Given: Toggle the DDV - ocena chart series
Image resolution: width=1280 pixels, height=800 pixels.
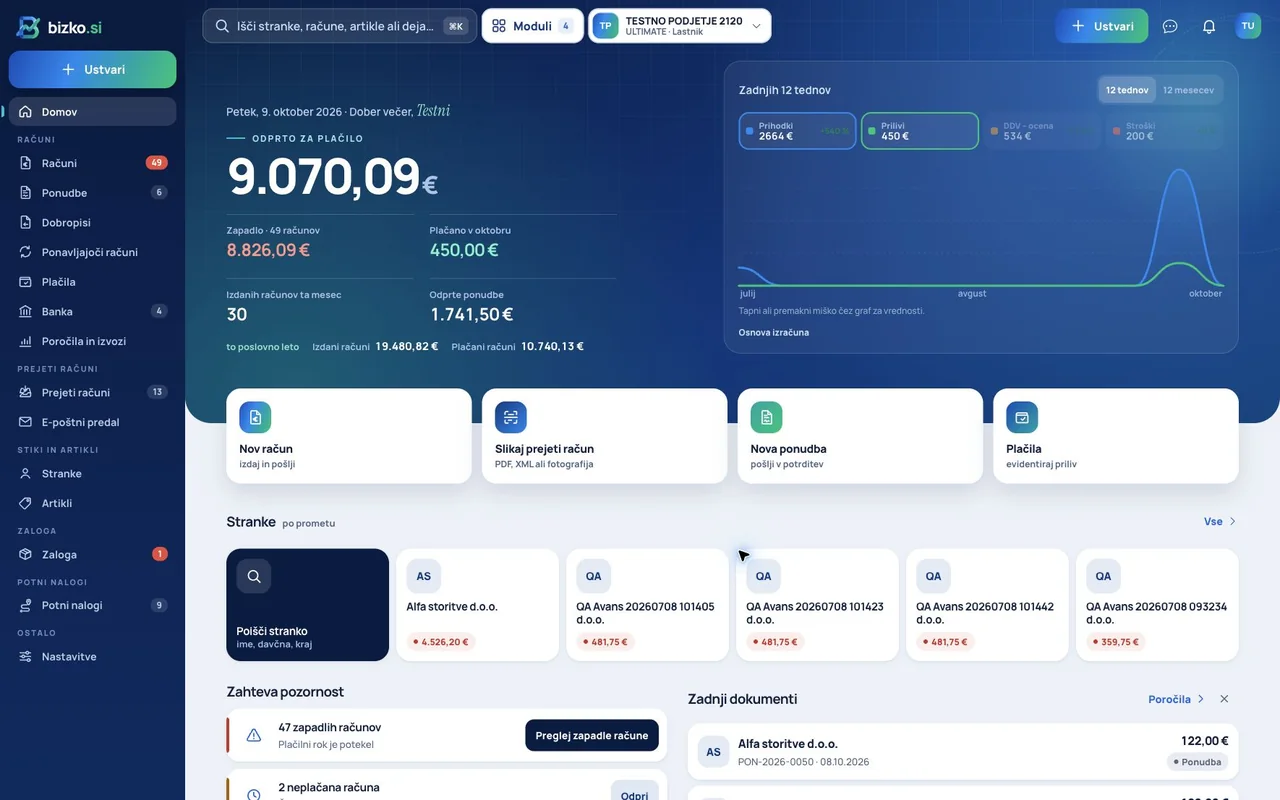Looking at the screenshot, I should point(1042,131).
